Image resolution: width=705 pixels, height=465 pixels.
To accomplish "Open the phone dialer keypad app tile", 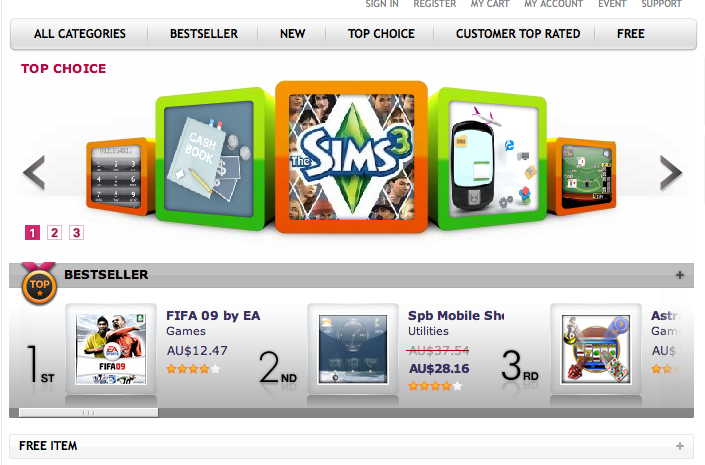I will 116,175.
